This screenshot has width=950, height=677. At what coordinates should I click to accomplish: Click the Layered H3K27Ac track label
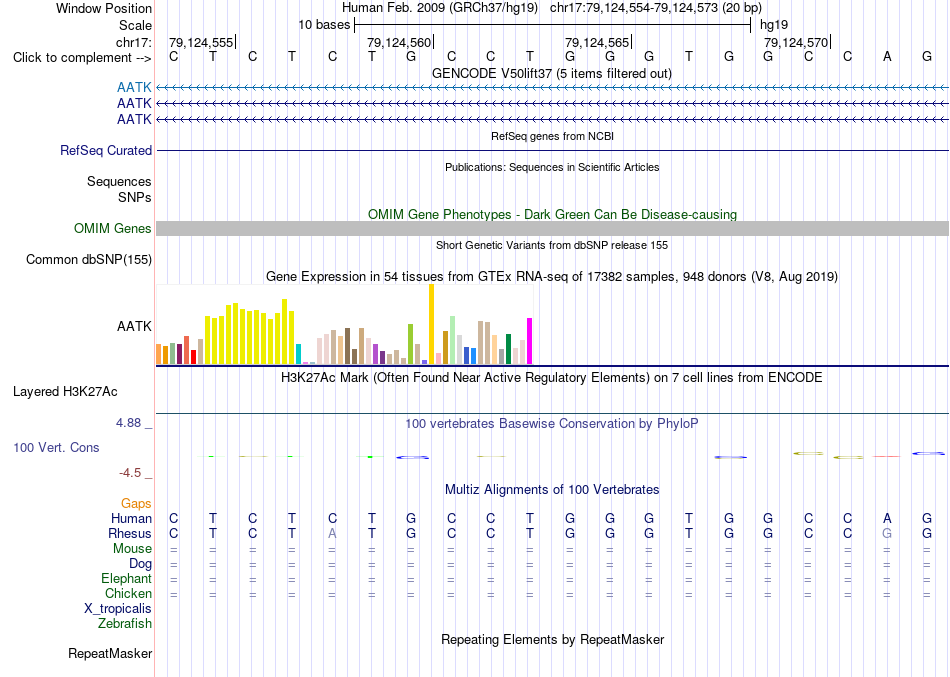point(65,392)
